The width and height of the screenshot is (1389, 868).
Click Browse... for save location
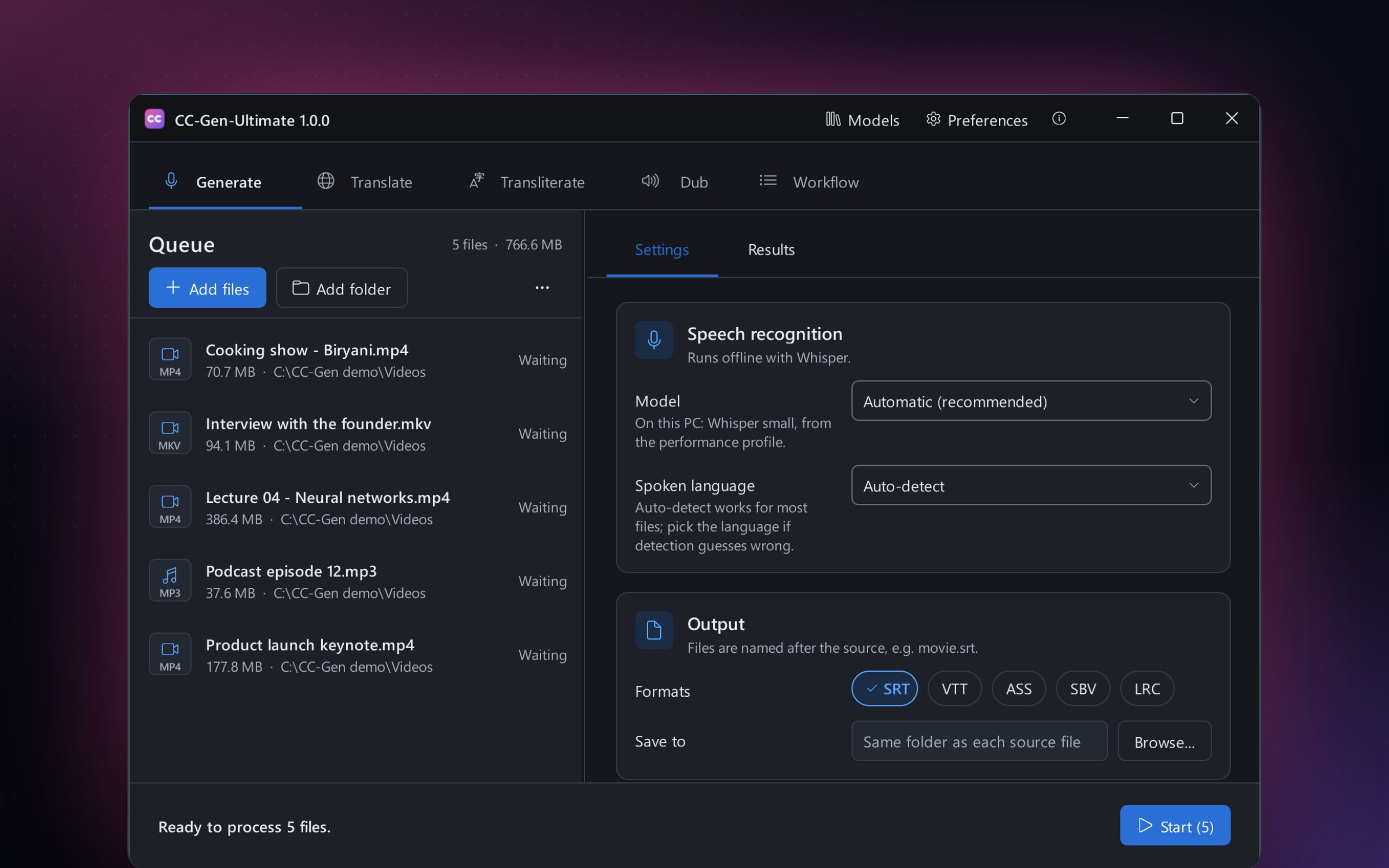click(1164, 741)
